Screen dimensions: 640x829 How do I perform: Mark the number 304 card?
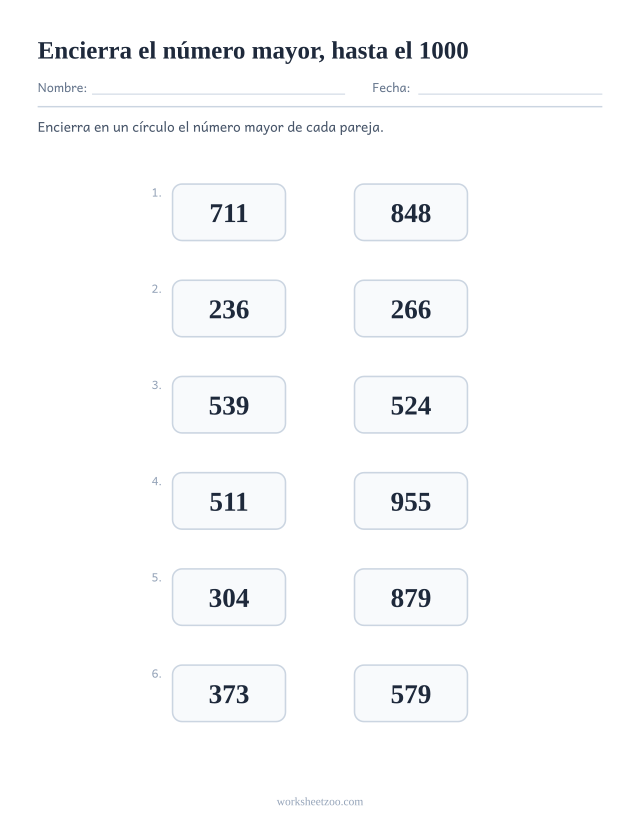[x=229, y=597]
